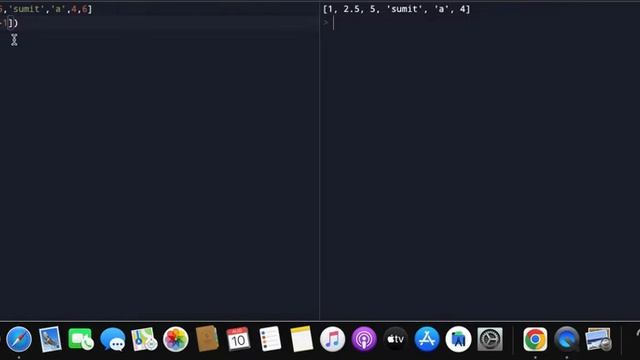Click the editor line with 'sumit','a',4,6]
The image size is (640, 360).
click(x=46, y=9)
